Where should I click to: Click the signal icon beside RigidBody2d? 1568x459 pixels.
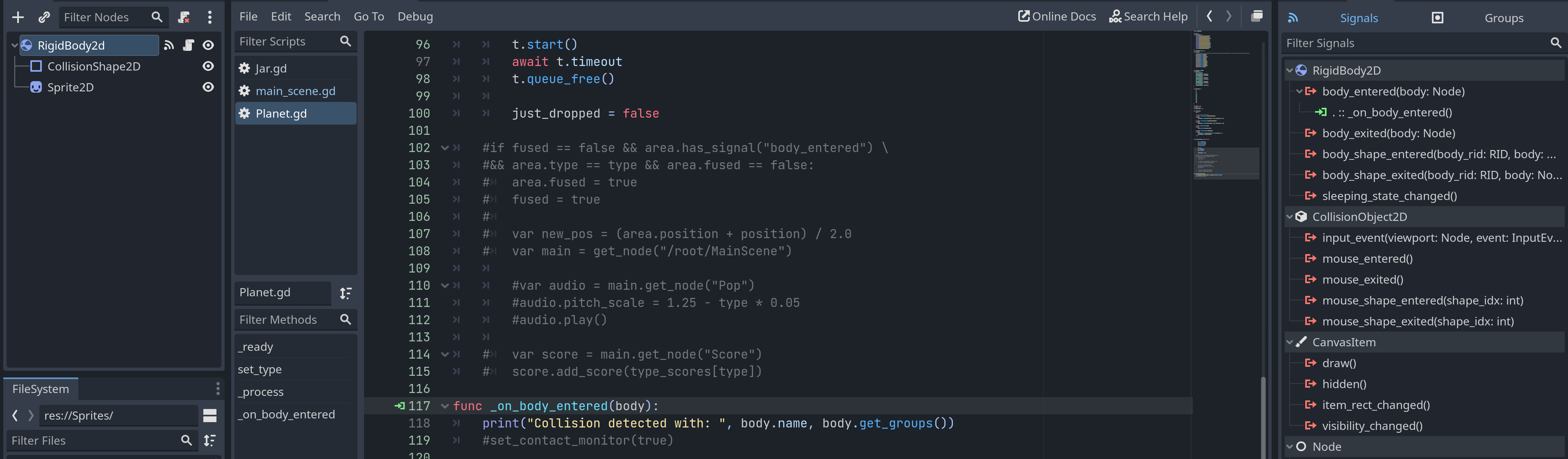pyautogui.click(x=169, y=45)
